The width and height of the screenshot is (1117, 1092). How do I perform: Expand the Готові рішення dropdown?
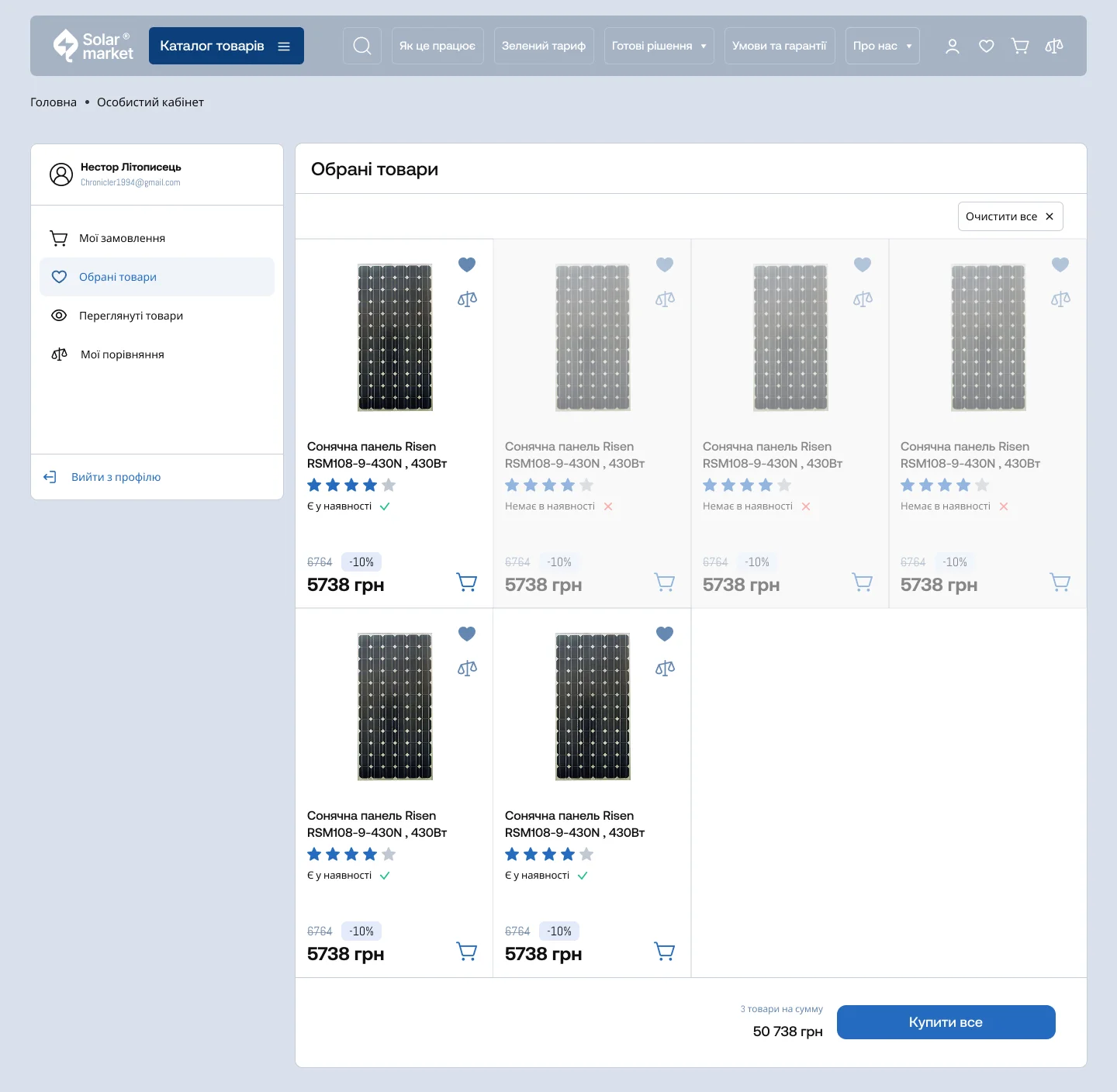pos(659,46)
